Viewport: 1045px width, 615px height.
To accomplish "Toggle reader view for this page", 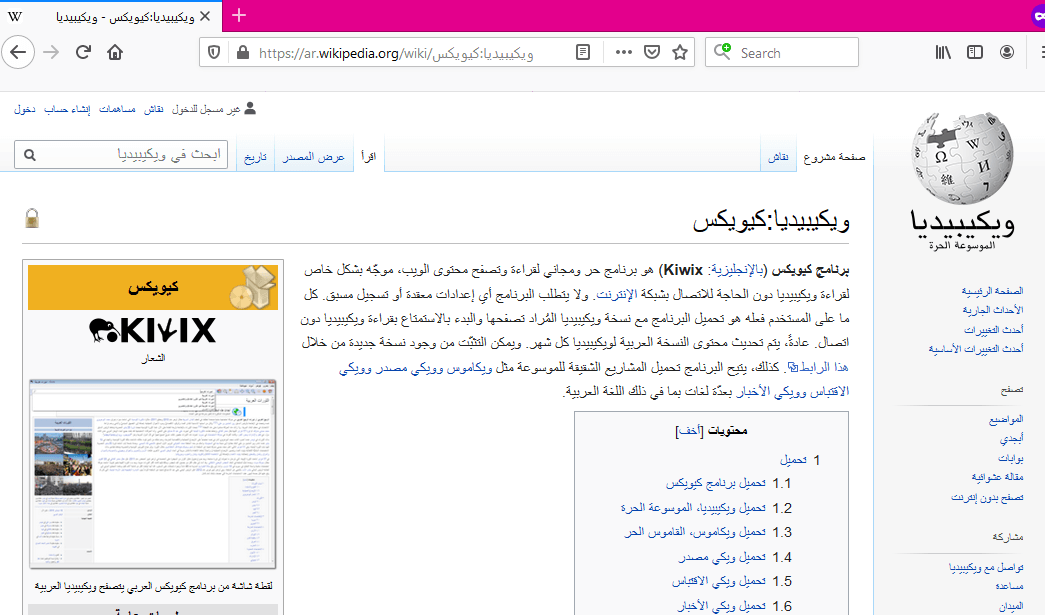I will [582, 53].
